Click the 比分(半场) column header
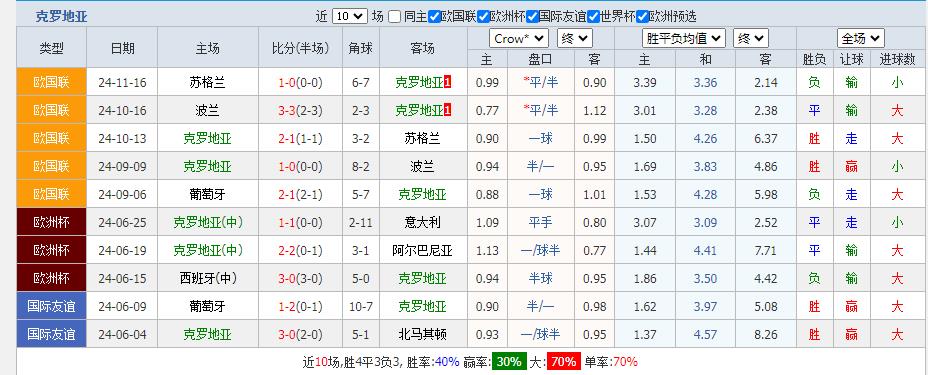Viewport: 928px width, 375px height. tap(300, 48)
